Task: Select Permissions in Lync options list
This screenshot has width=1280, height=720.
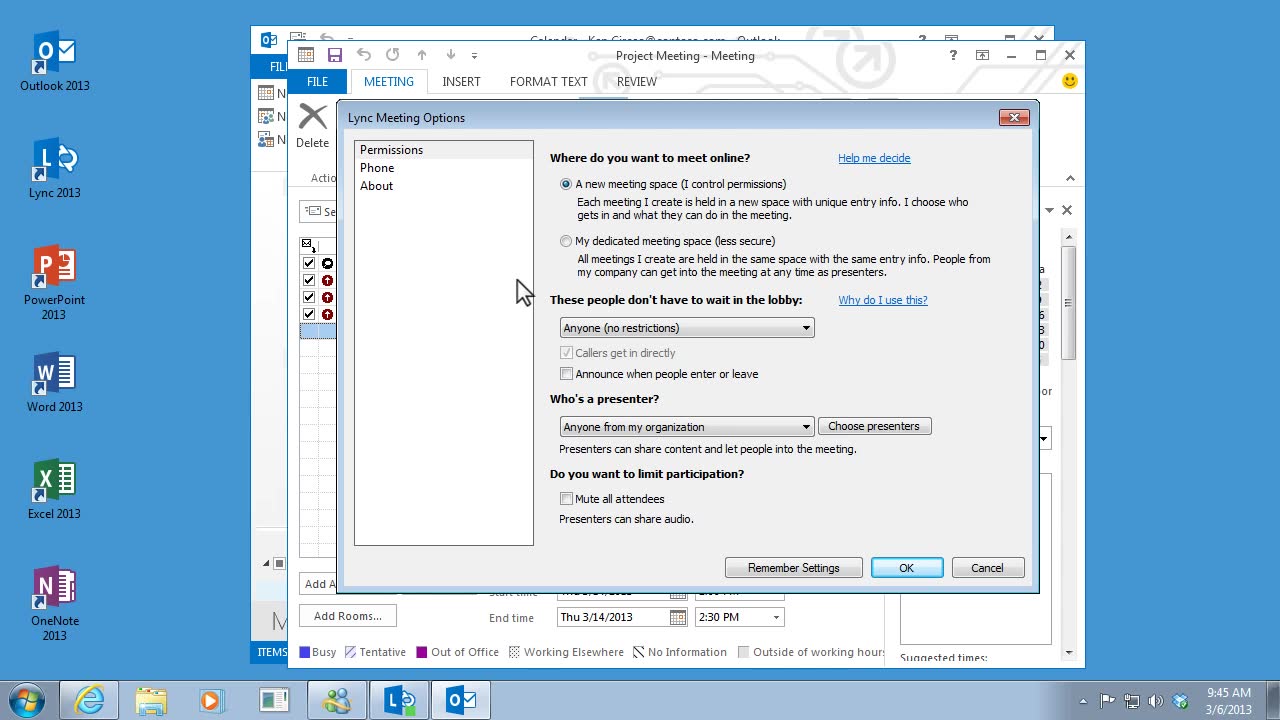Action: 444,150
